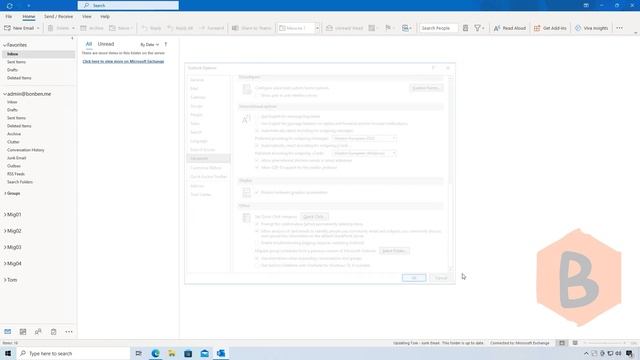640x360 pixels.
Task: Open the Help ribbon tab
Action: click(x=105, y=17)
